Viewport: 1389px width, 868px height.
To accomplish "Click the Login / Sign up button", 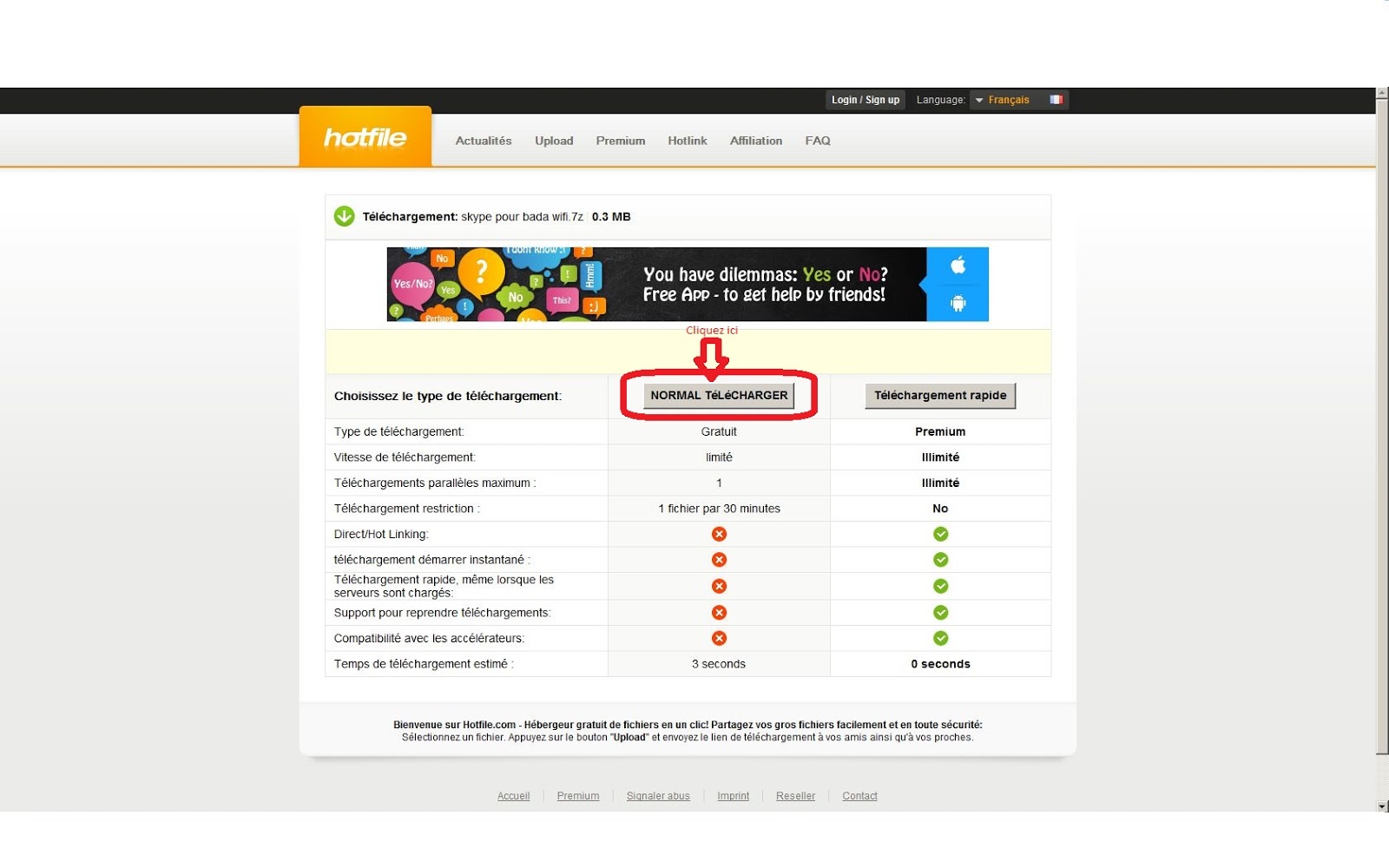I will [866, 100].
